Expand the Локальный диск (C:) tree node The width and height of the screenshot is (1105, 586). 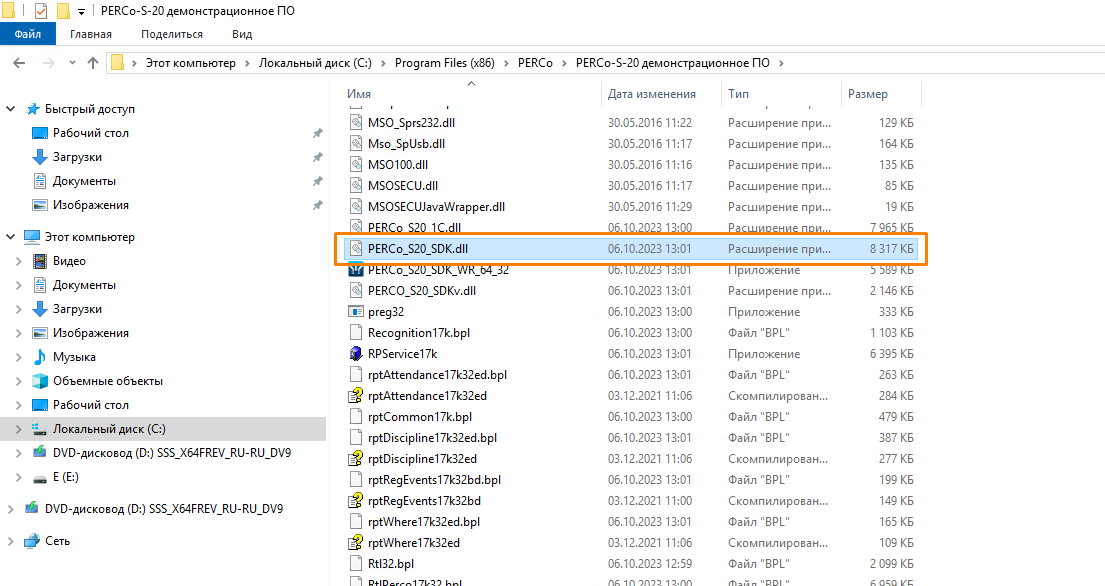[x=18, y=429]
